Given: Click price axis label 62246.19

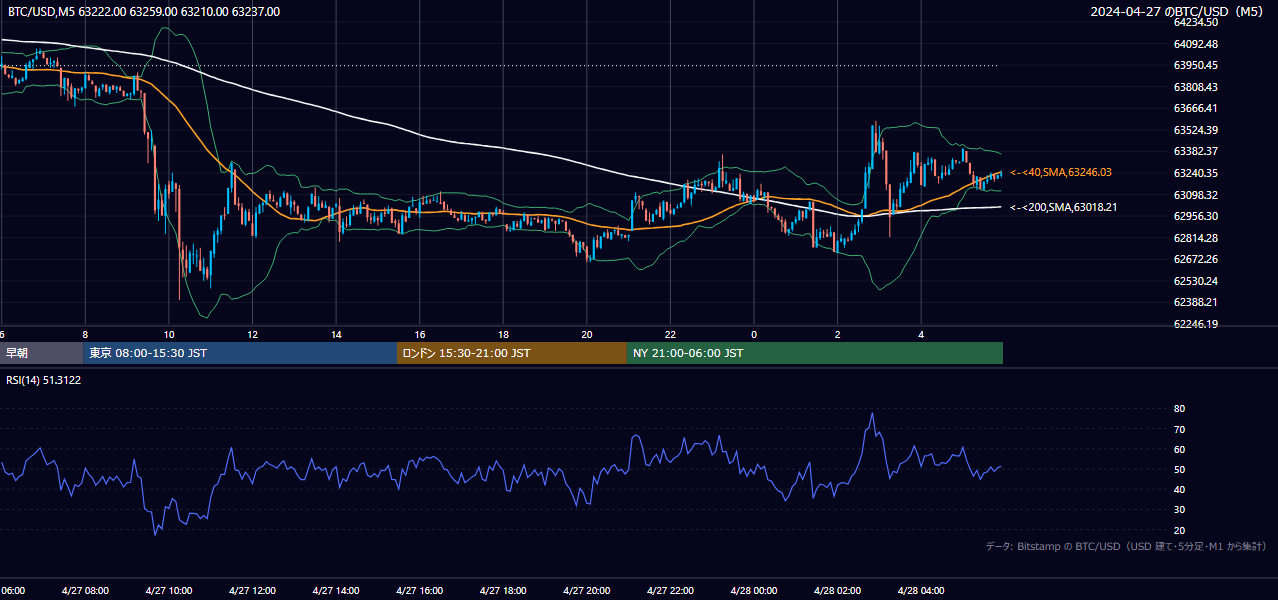Looking at the screenshot, I should click(x=1196, y=324).
